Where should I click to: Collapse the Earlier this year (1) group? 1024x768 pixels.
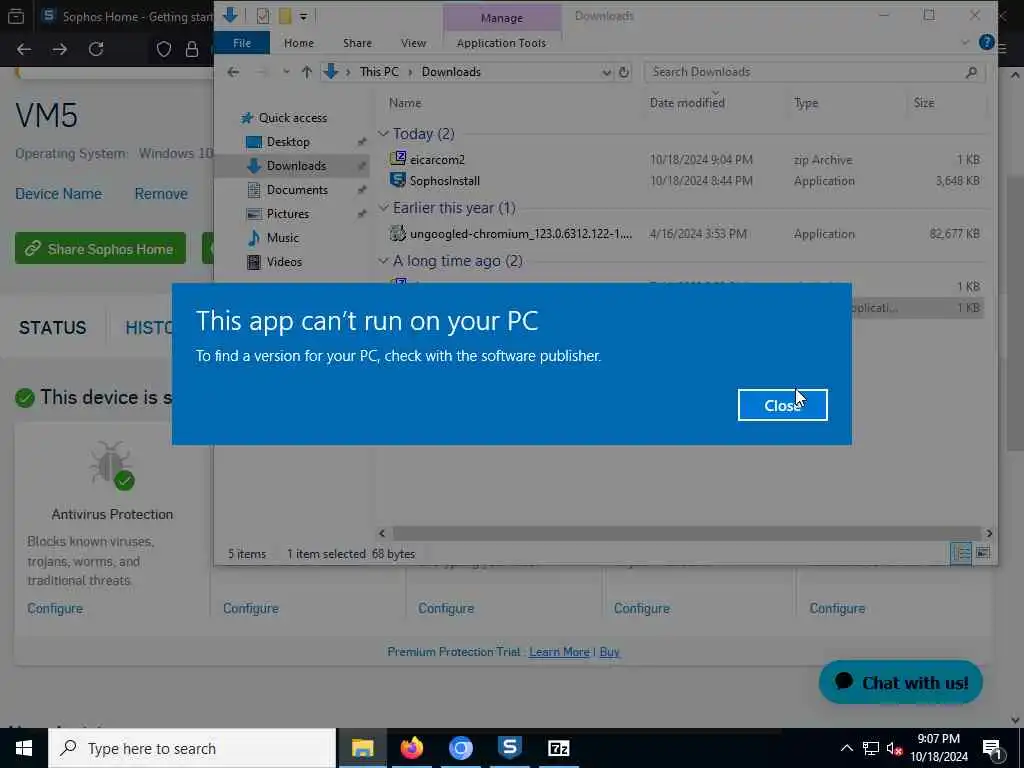[x=383, y=208]
